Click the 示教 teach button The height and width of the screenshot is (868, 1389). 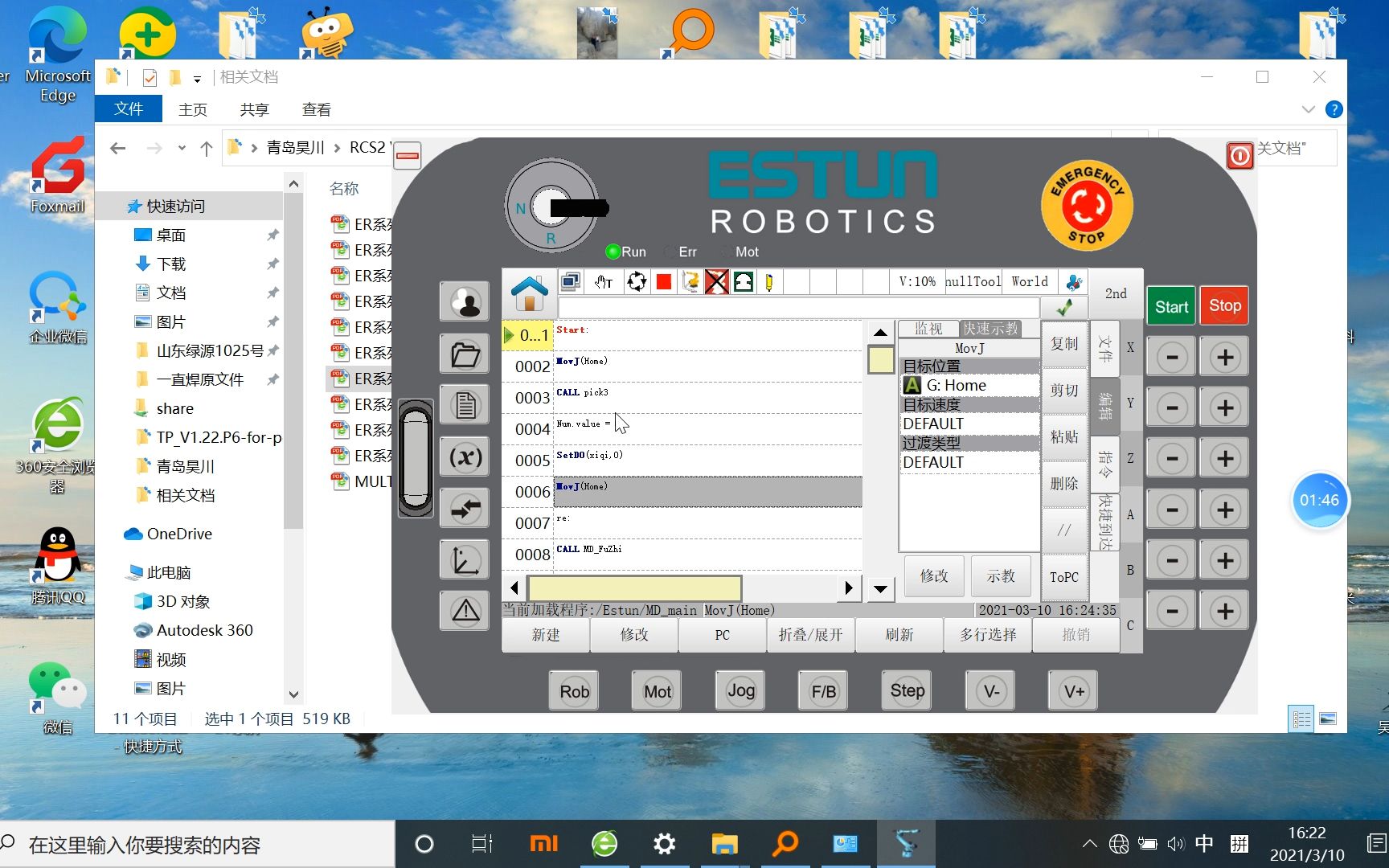(x=1001, y=575)
